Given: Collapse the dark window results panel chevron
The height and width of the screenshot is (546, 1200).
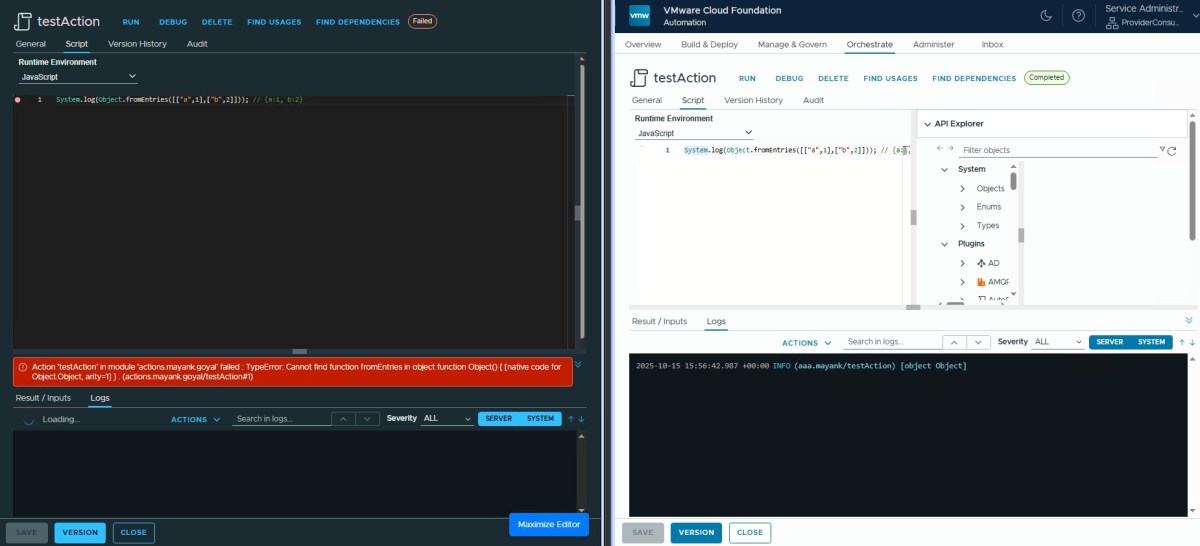Looking at the screenshot, I should (x=578, y=364).
